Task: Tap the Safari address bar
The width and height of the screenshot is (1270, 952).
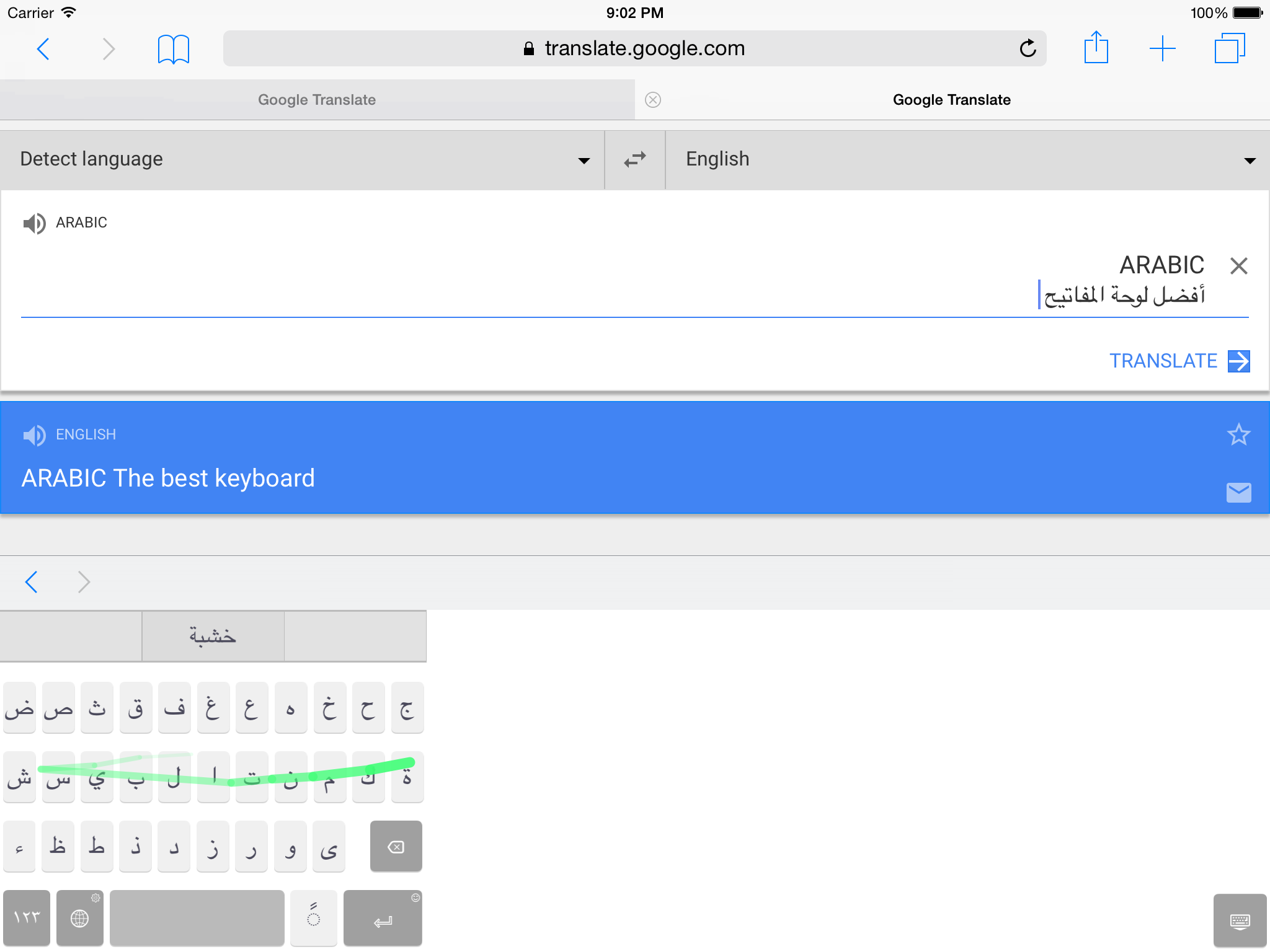Action: click(x=634, y=48)
